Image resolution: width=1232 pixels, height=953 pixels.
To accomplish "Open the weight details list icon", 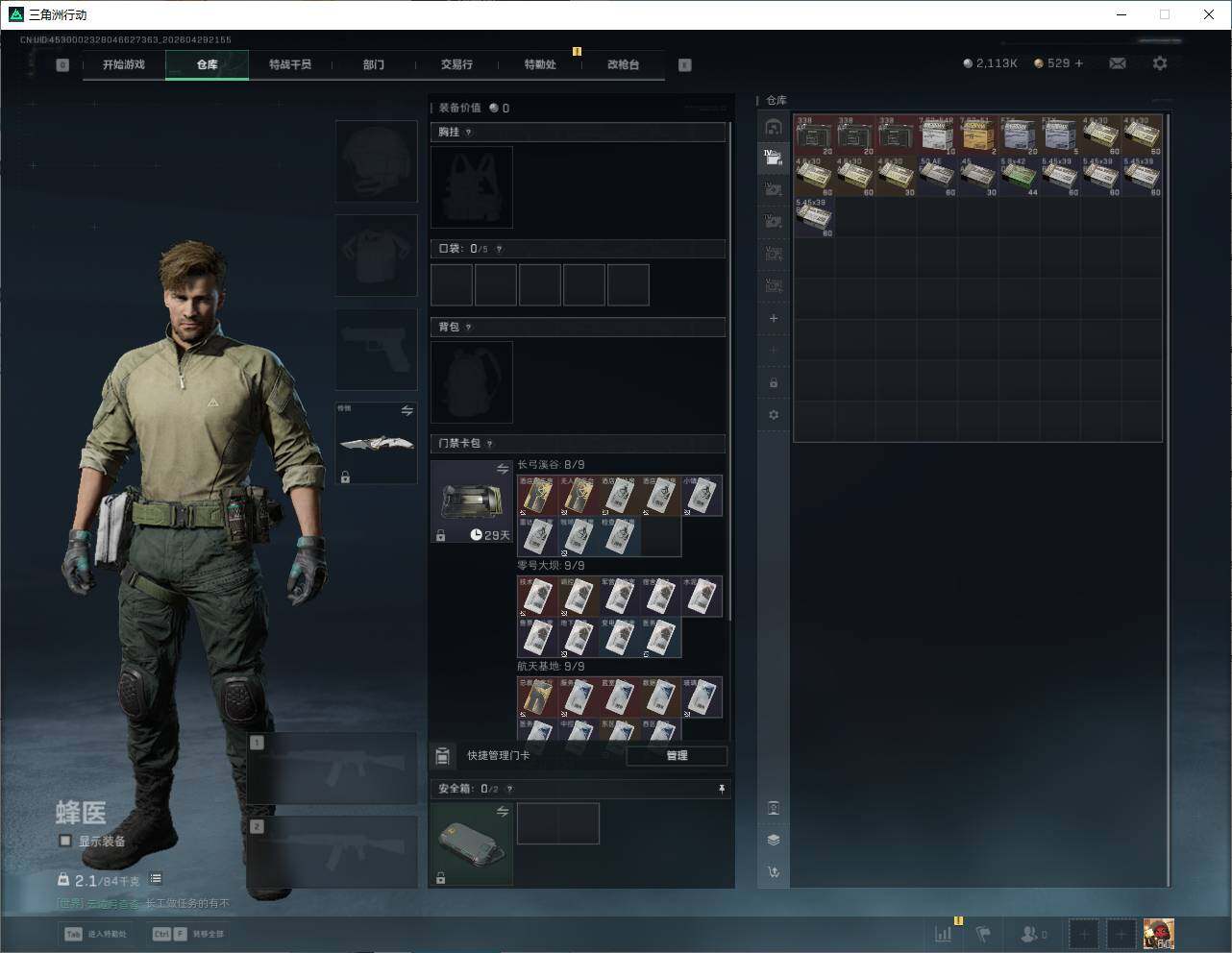I will 156,879.
